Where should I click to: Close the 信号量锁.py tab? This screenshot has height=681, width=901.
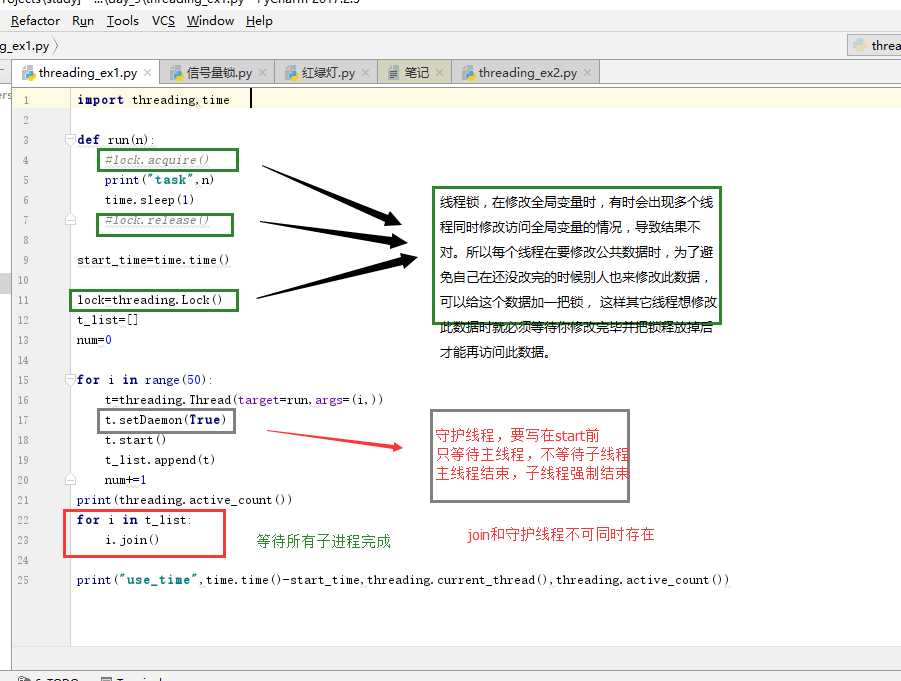263,72
